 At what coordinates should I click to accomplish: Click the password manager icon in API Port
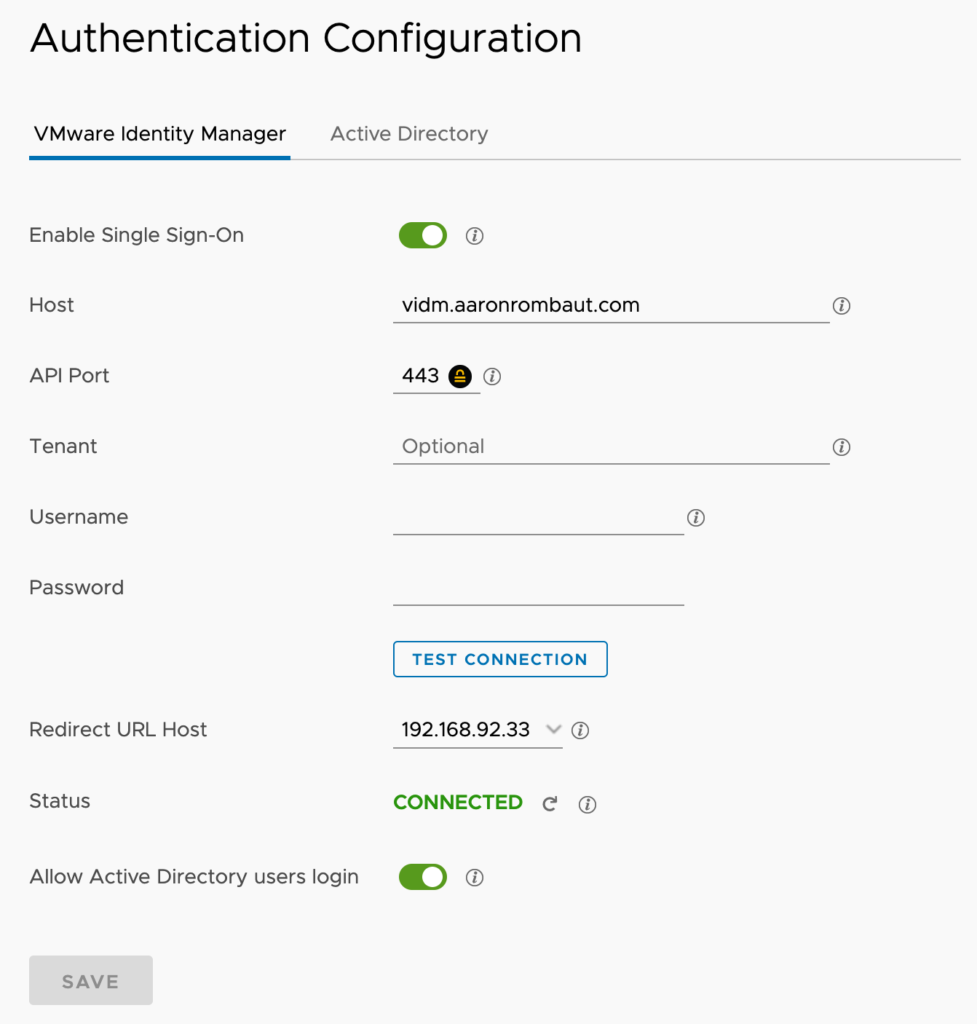(460, 376)
